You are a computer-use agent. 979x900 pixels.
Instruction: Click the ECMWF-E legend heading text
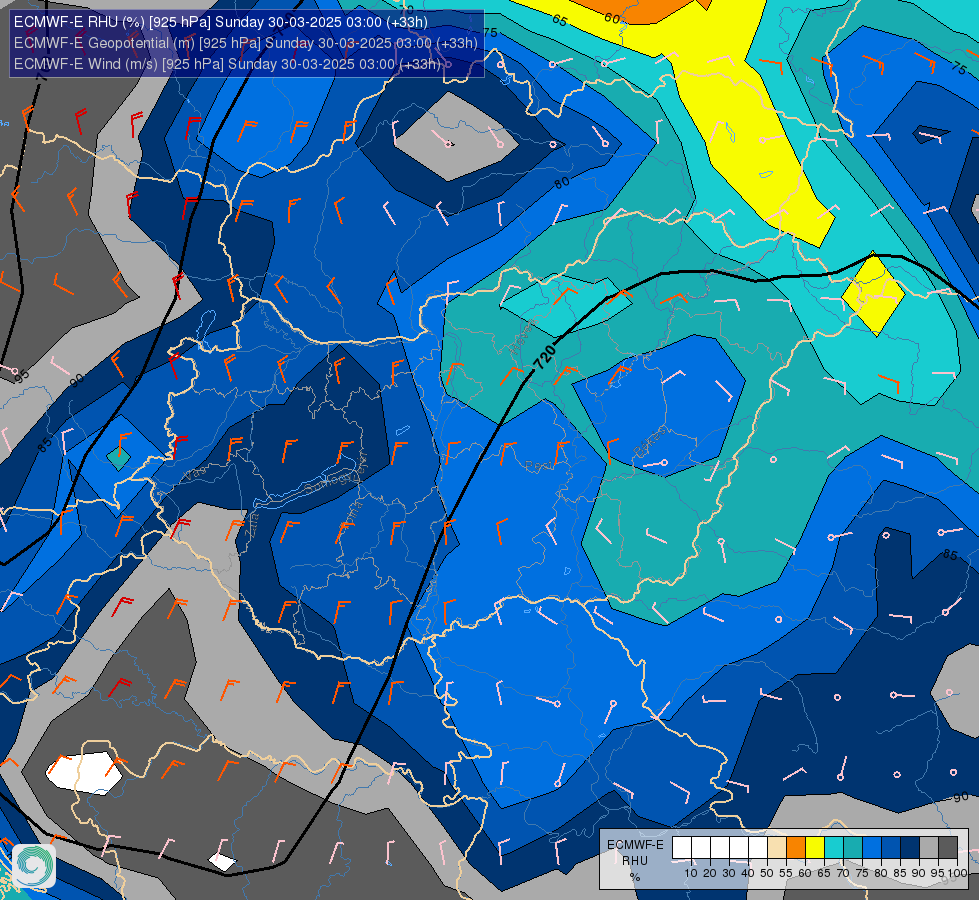[x=635, y=844]
